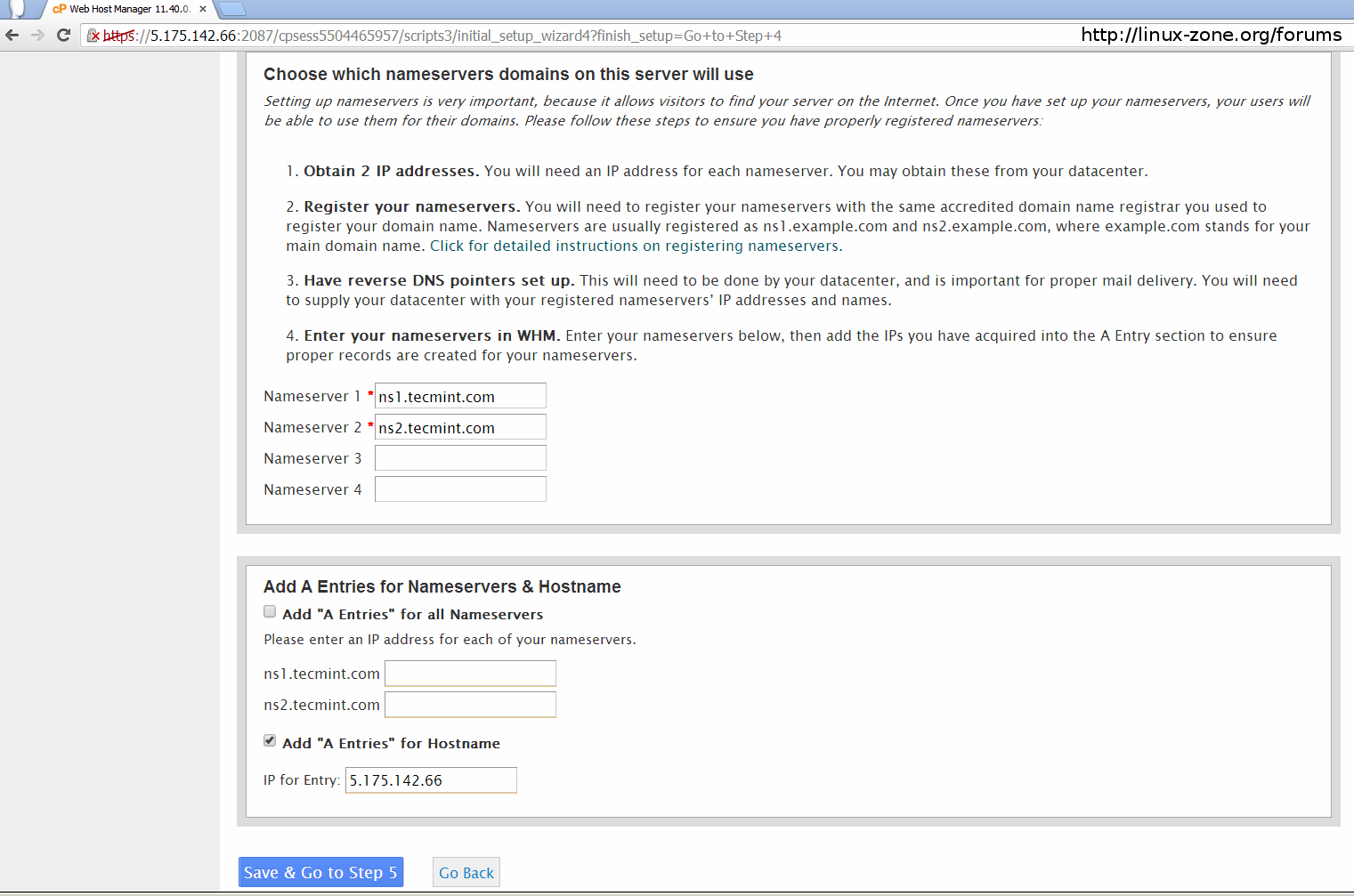Screen dimensions: 1354x896
Task: Click the browser Forward arrow
Action: pyautogui.click(x=37, y=36)
